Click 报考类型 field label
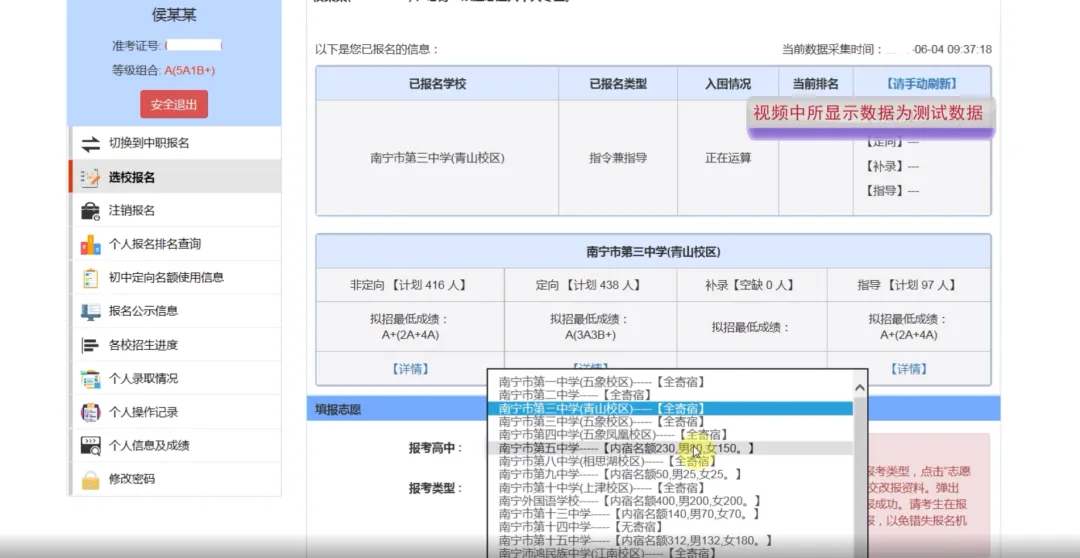The width and height of the screenshot is (1080, 558). pyautogui.click(x=435, y=488)
